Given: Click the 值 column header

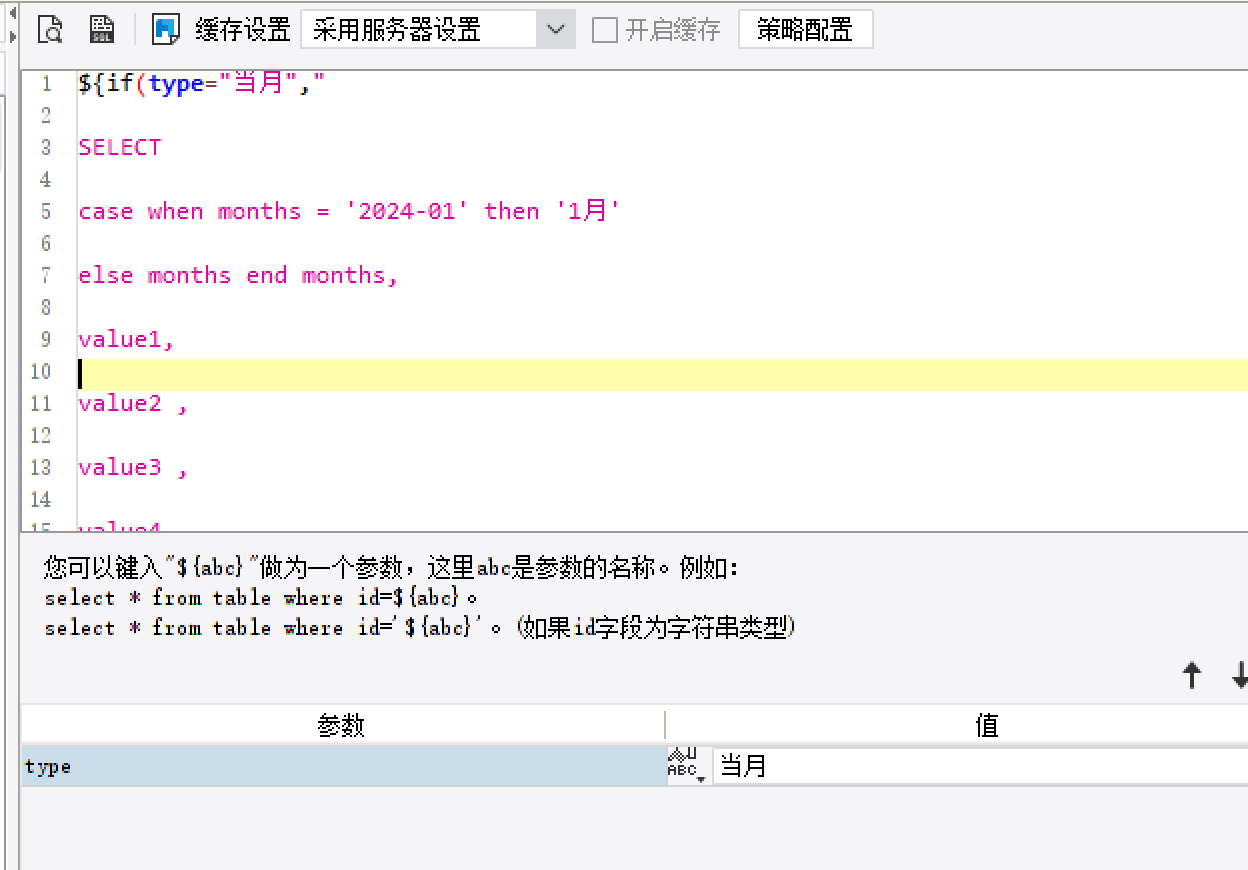Looking at the screenshot, I should point(987,726).
